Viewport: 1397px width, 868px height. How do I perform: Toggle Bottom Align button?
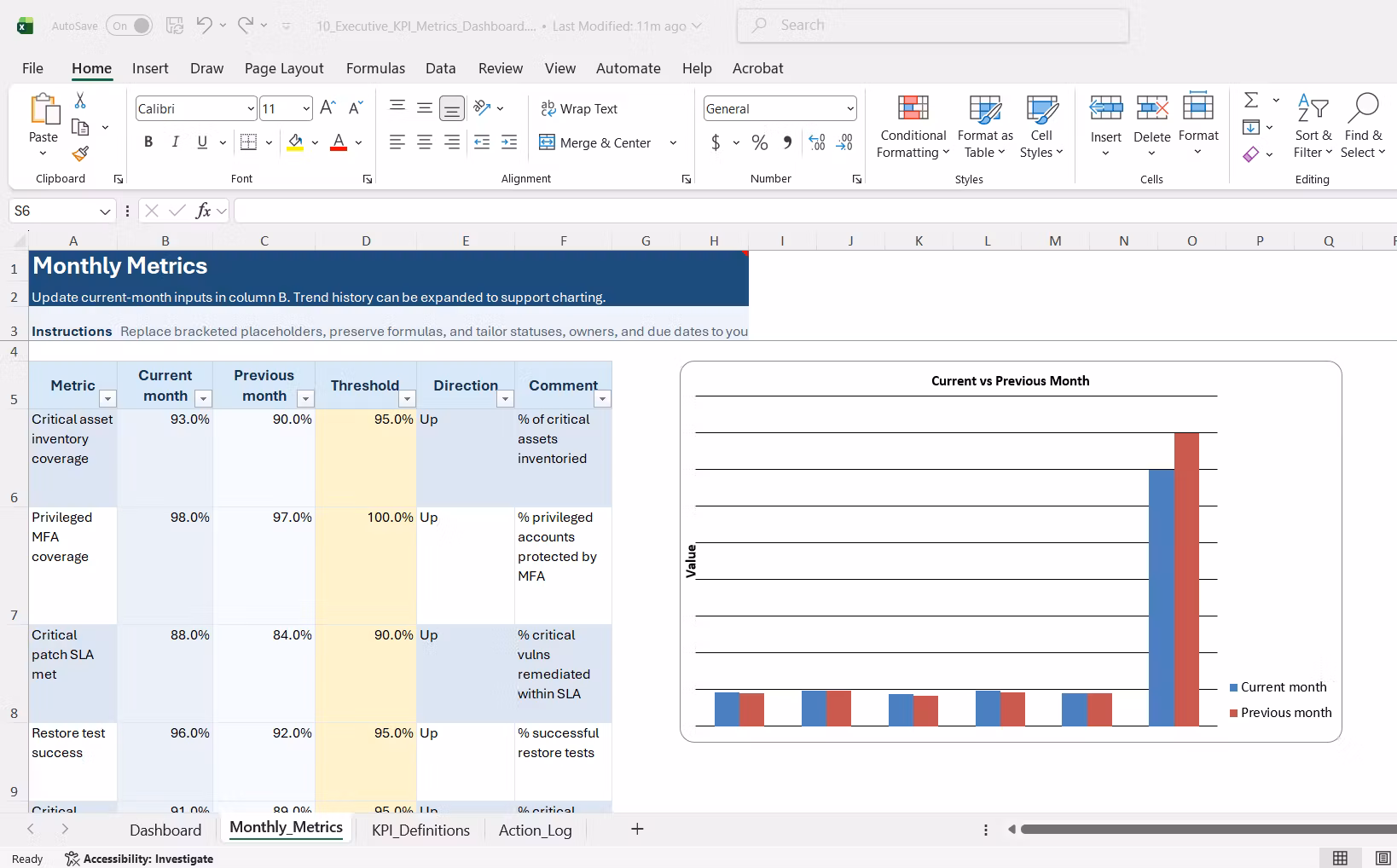pyautogui.click(x=452, y=107)
